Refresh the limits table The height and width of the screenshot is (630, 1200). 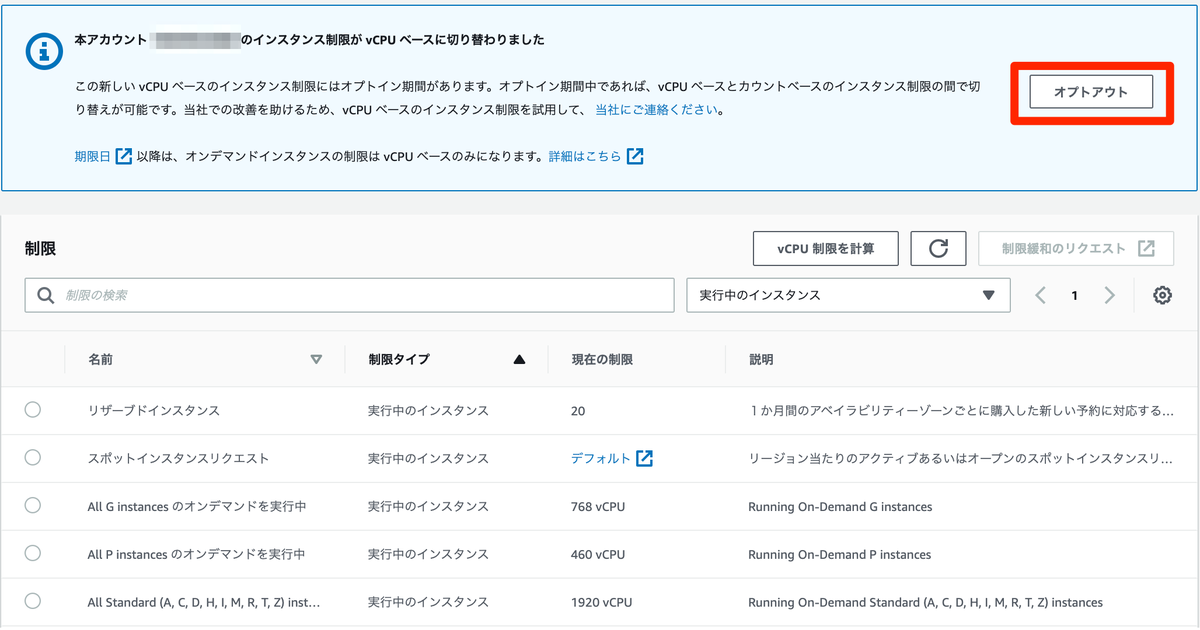tap(938, 249)
